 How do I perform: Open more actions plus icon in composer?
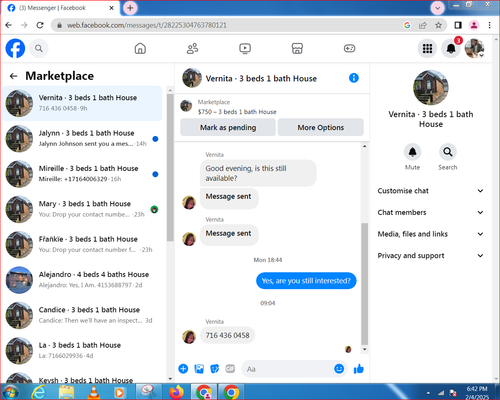[x=183, y=369]
